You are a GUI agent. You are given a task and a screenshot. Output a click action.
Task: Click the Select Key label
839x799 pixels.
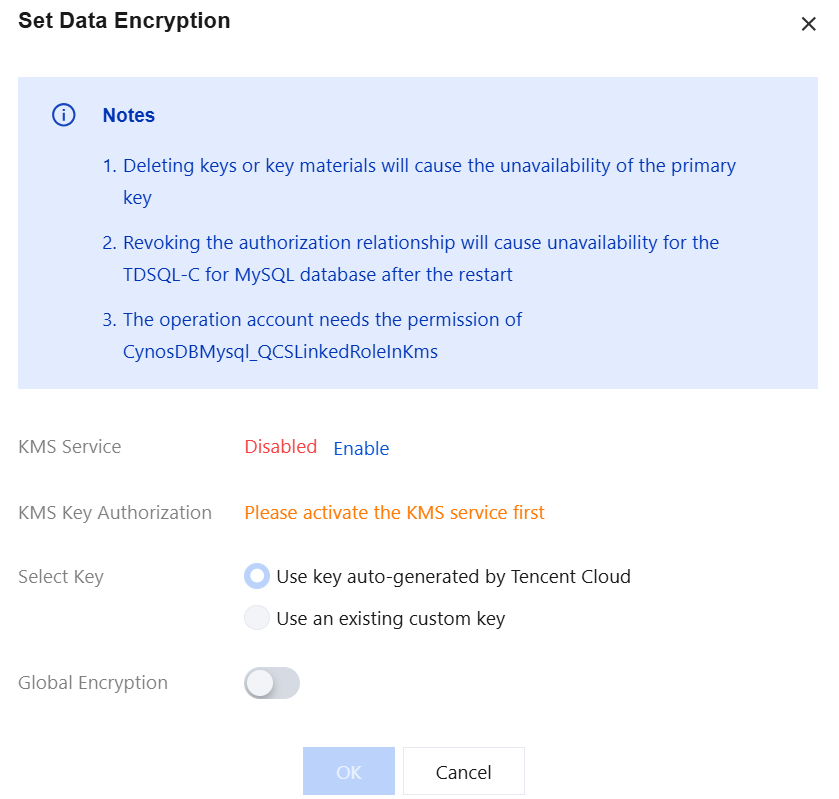60,577
